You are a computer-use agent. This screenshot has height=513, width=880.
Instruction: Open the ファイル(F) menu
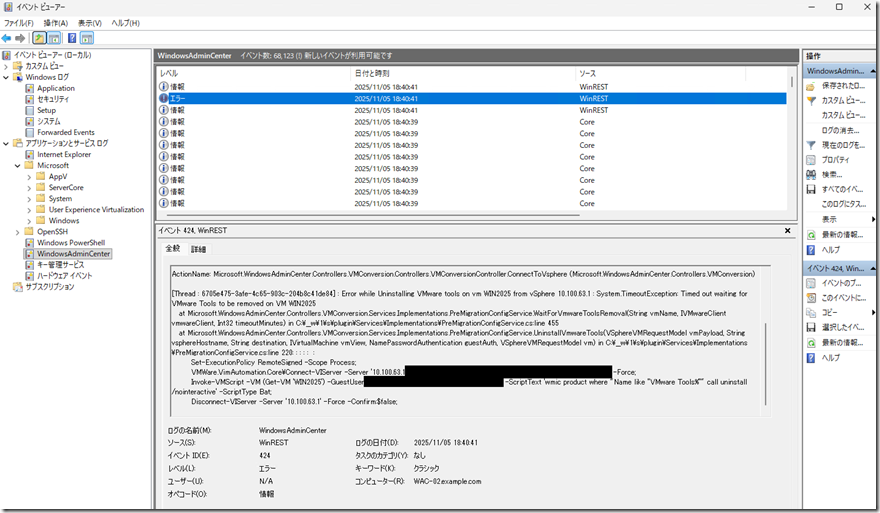click(18, 22)
